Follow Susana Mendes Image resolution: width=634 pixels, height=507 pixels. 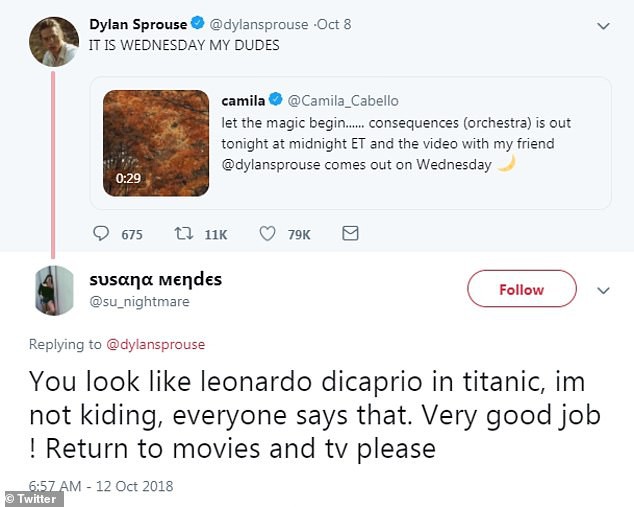coord(521,290)
